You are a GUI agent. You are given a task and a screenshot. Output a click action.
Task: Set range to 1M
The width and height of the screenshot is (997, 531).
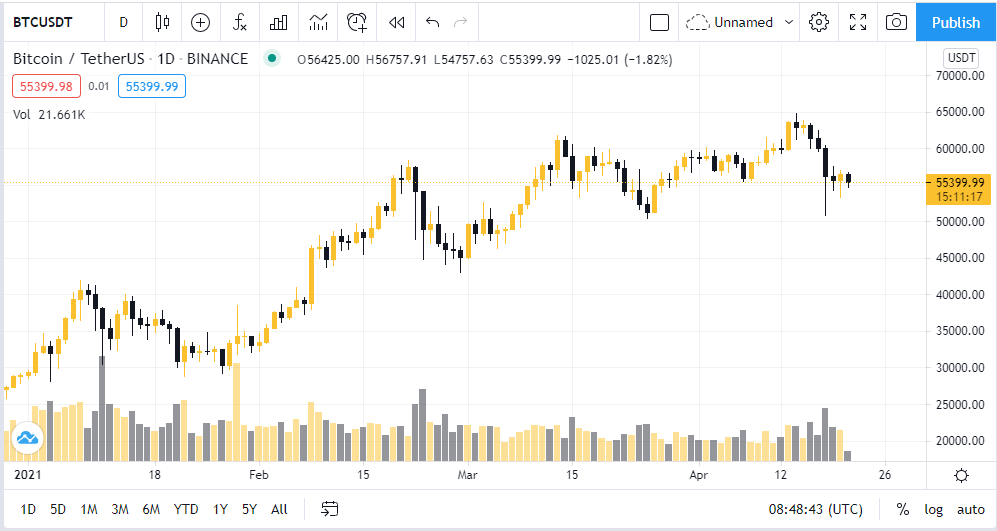pos(88,509)
